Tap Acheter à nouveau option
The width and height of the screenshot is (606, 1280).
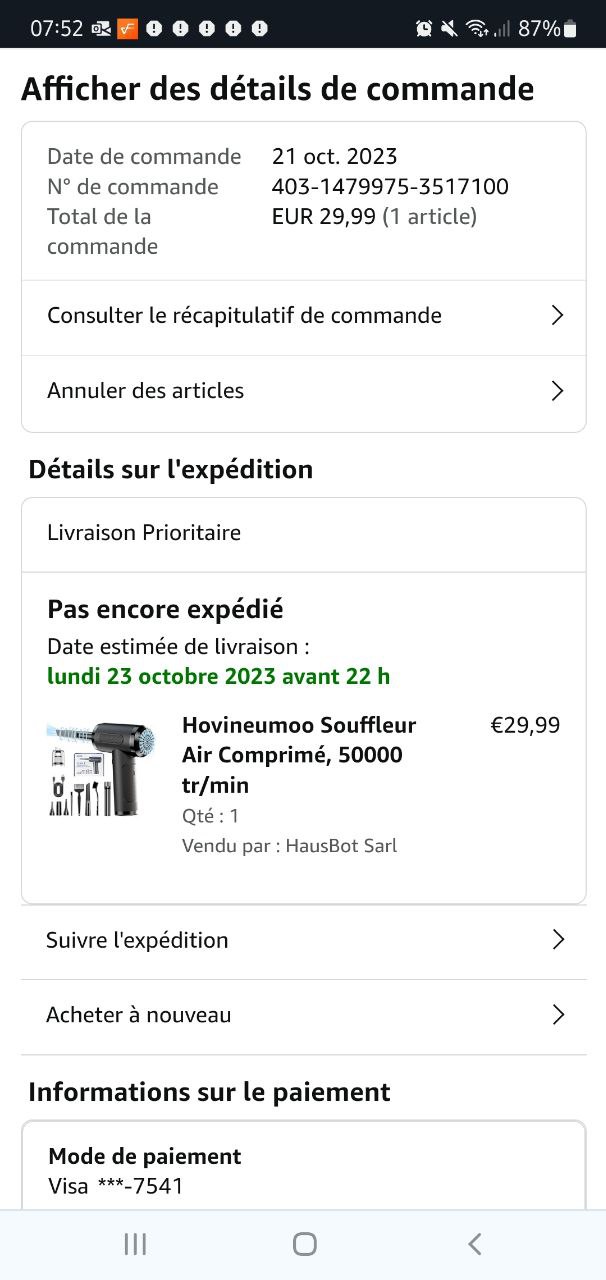(x=139, y=1015)
